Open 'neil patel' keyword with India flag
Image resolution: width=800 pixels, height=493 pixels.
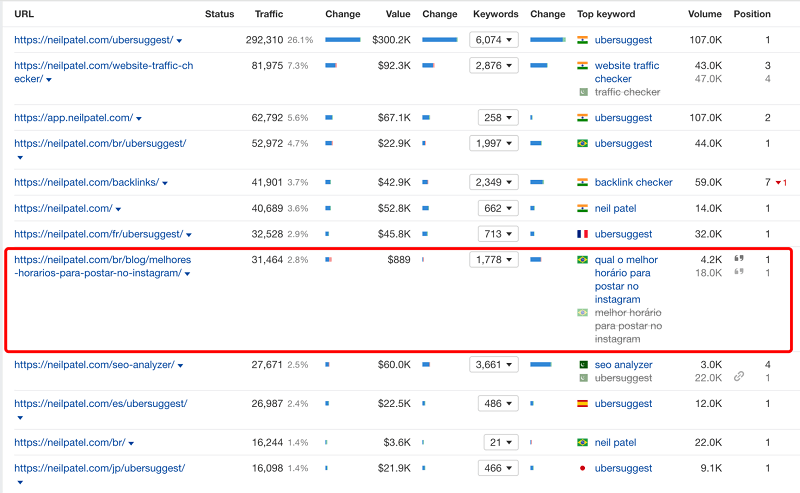point(615,208)
